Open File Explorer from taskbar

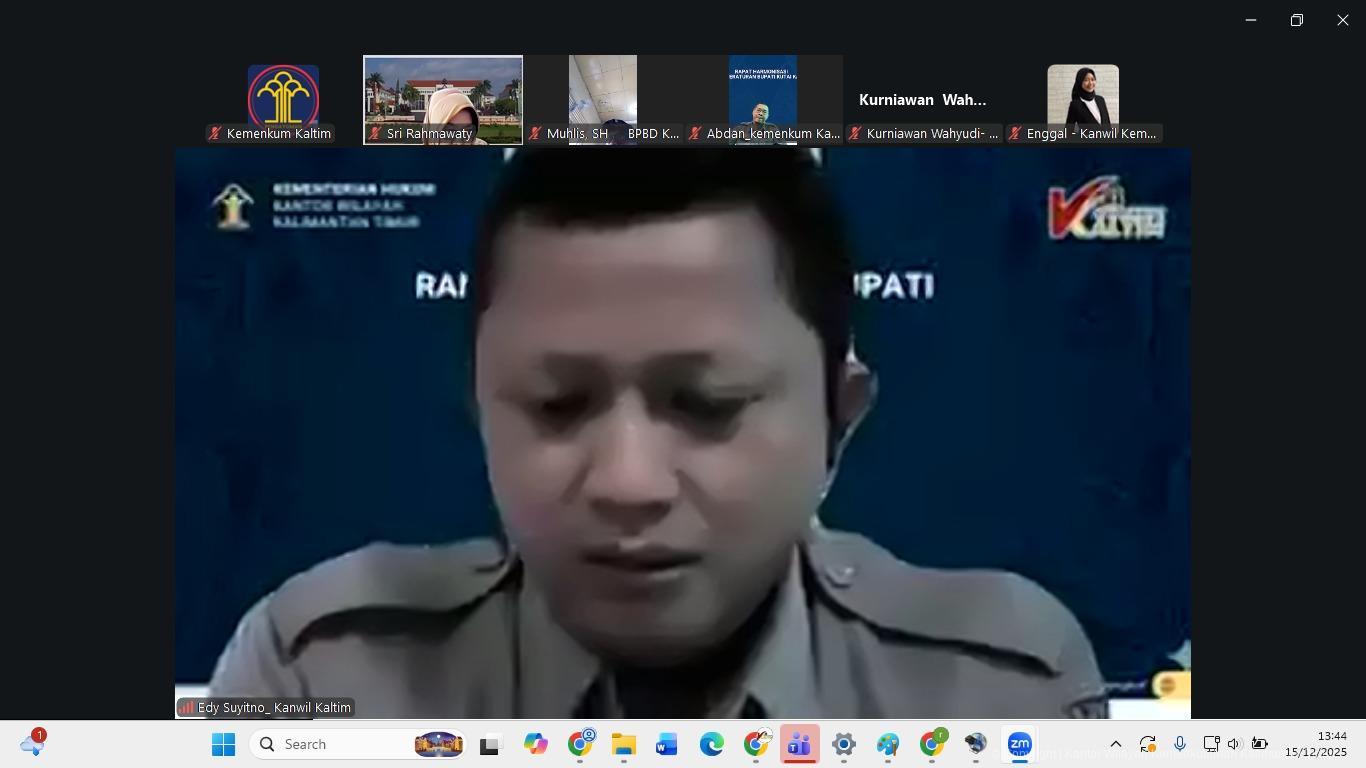pos(623,745)
